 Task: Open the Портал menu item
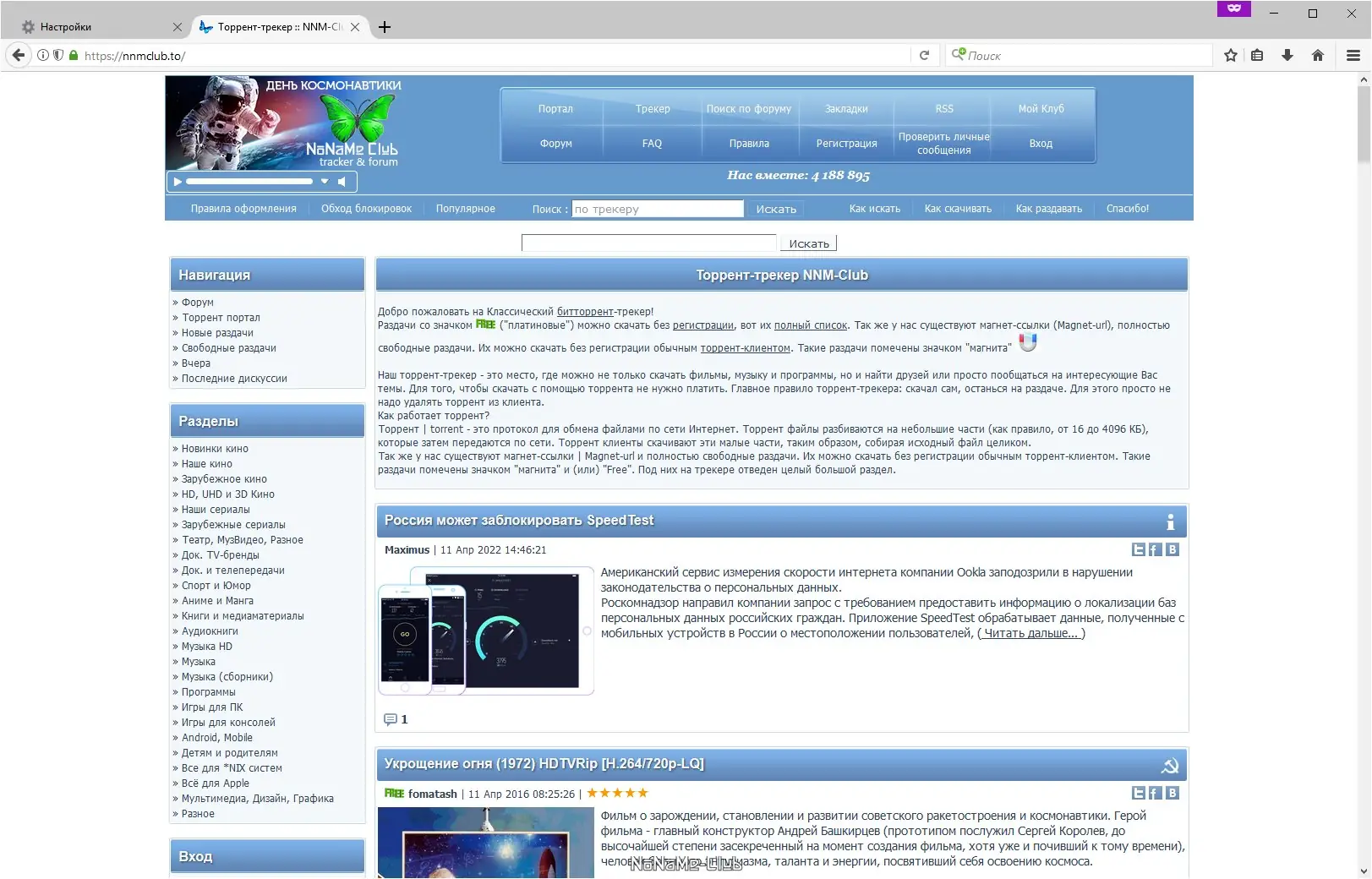point(555,109)
